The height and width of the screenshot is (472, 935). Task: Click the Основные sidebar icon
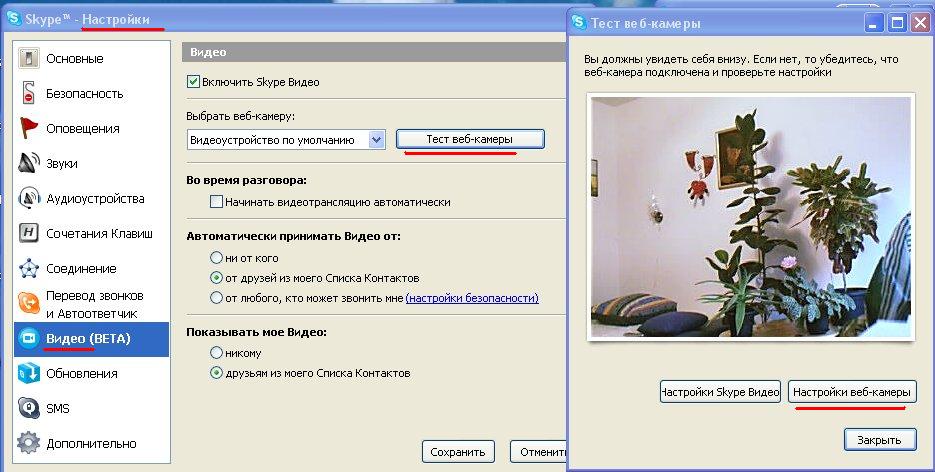coord(29,58)
